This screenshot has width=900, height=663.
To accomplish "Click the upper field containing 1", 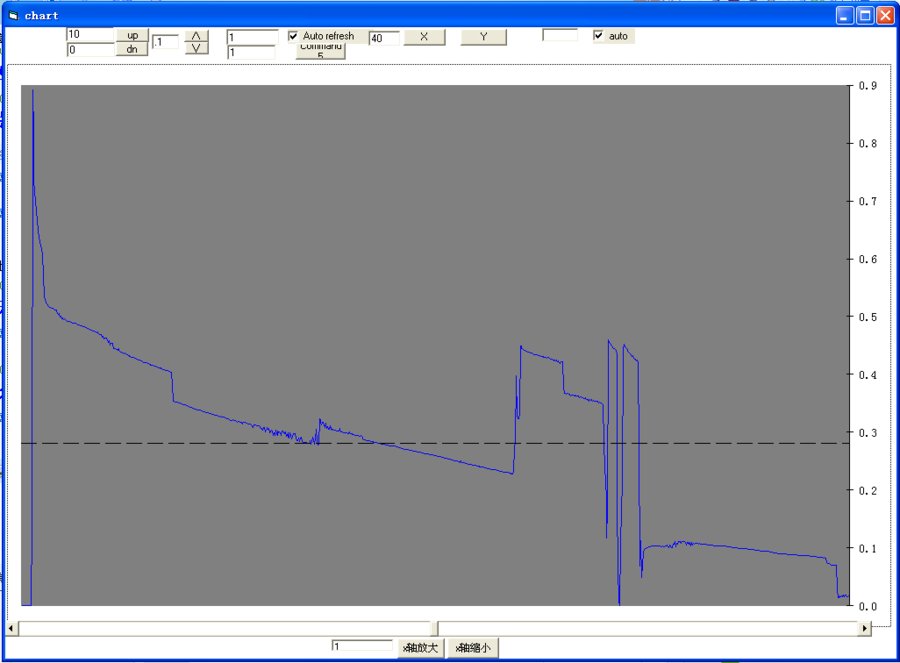I will pyautogui.click(x=252, y=37).
